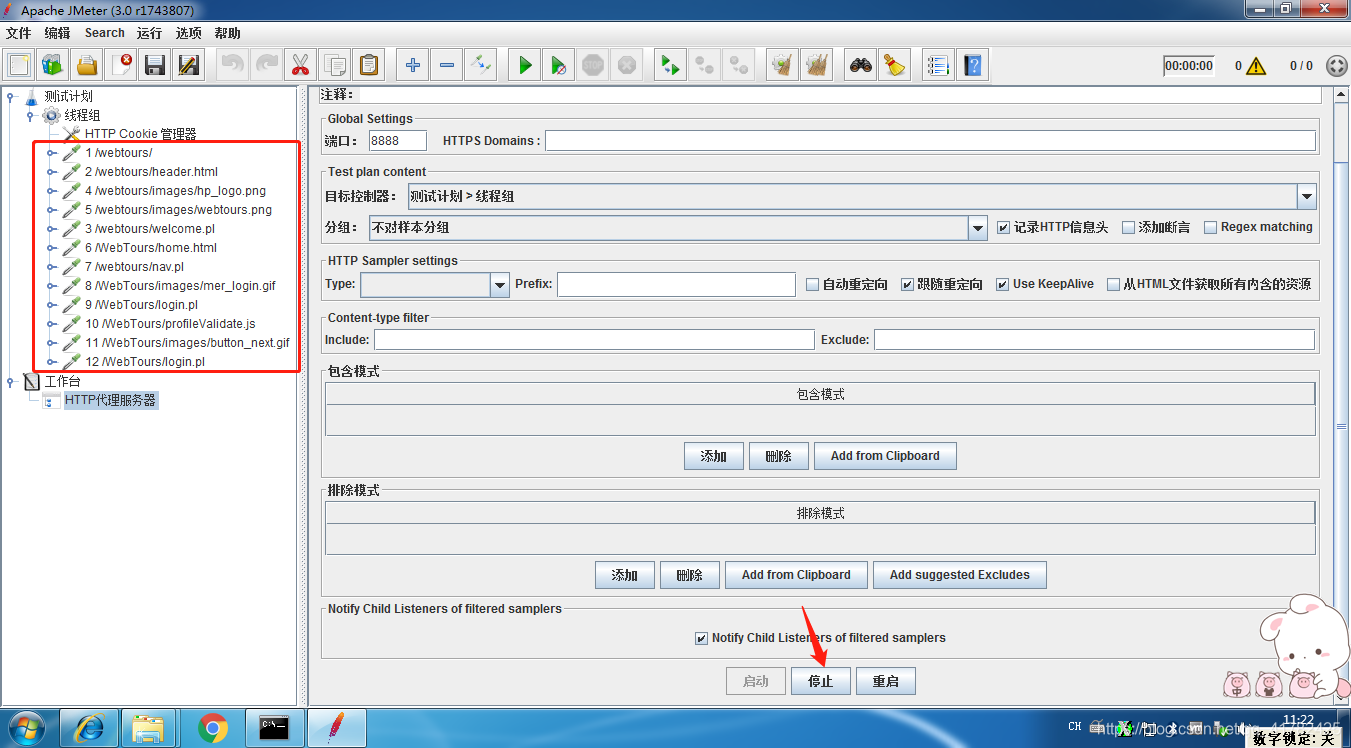Expand the 7 /webtours/nav.pl node
The width and height of the screenshot is (1351, 748).
tap(52, 267)
